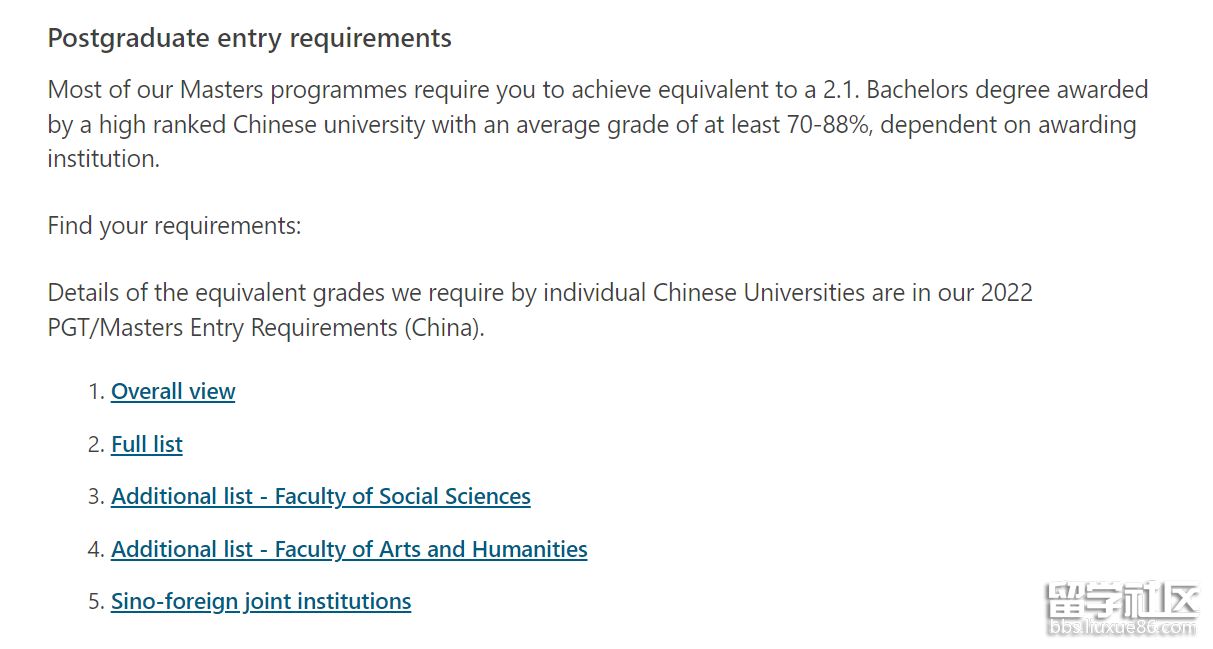This screenshot has height=649, width=1213.
Task: Click the word 'institution.' ending first paragraph
Action: 104,159
